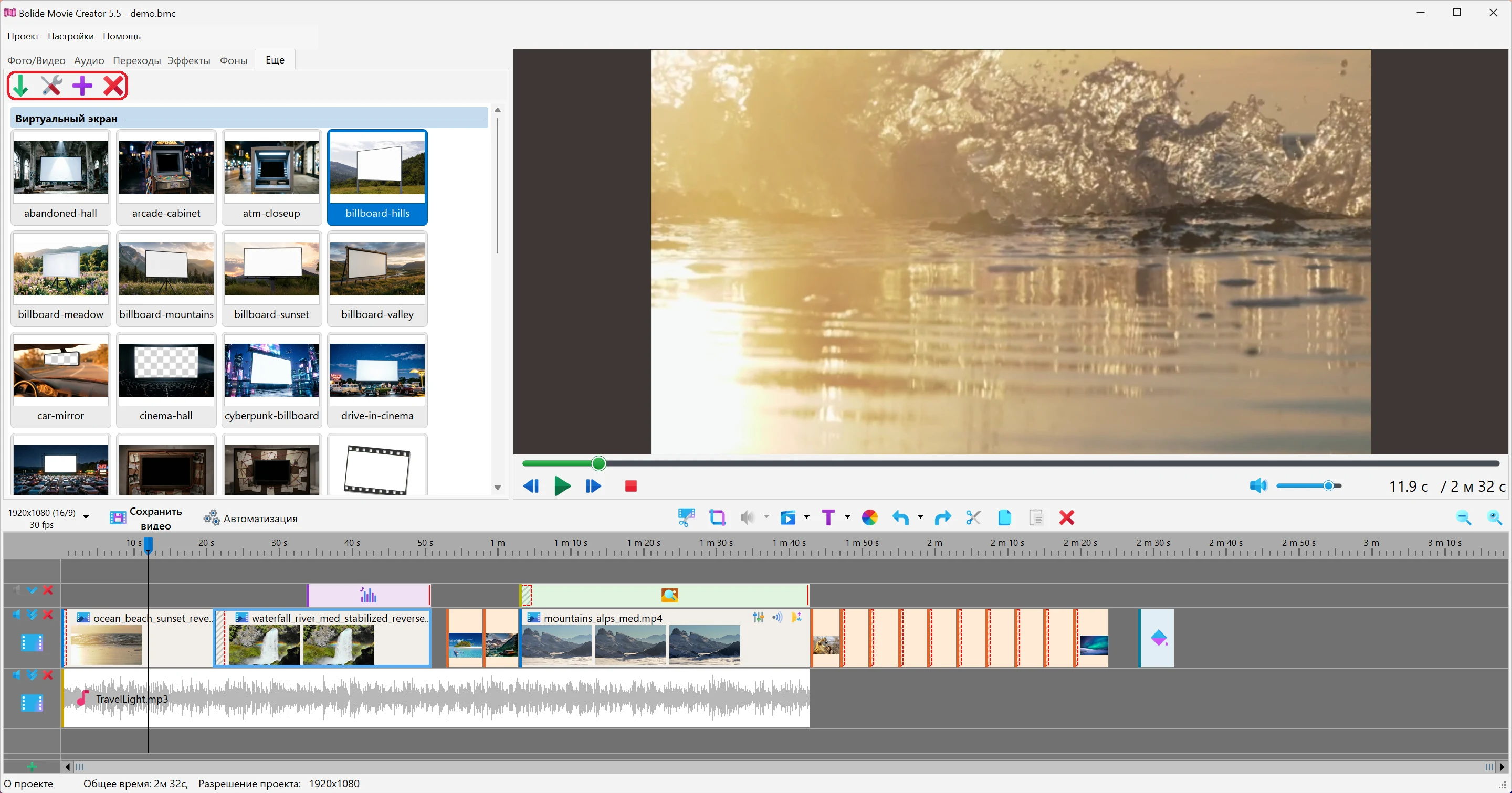Image resolution: width=1512 pixels, height=793 pixels.
Task: Adjust the volume slider knob
Action: 1328,485
